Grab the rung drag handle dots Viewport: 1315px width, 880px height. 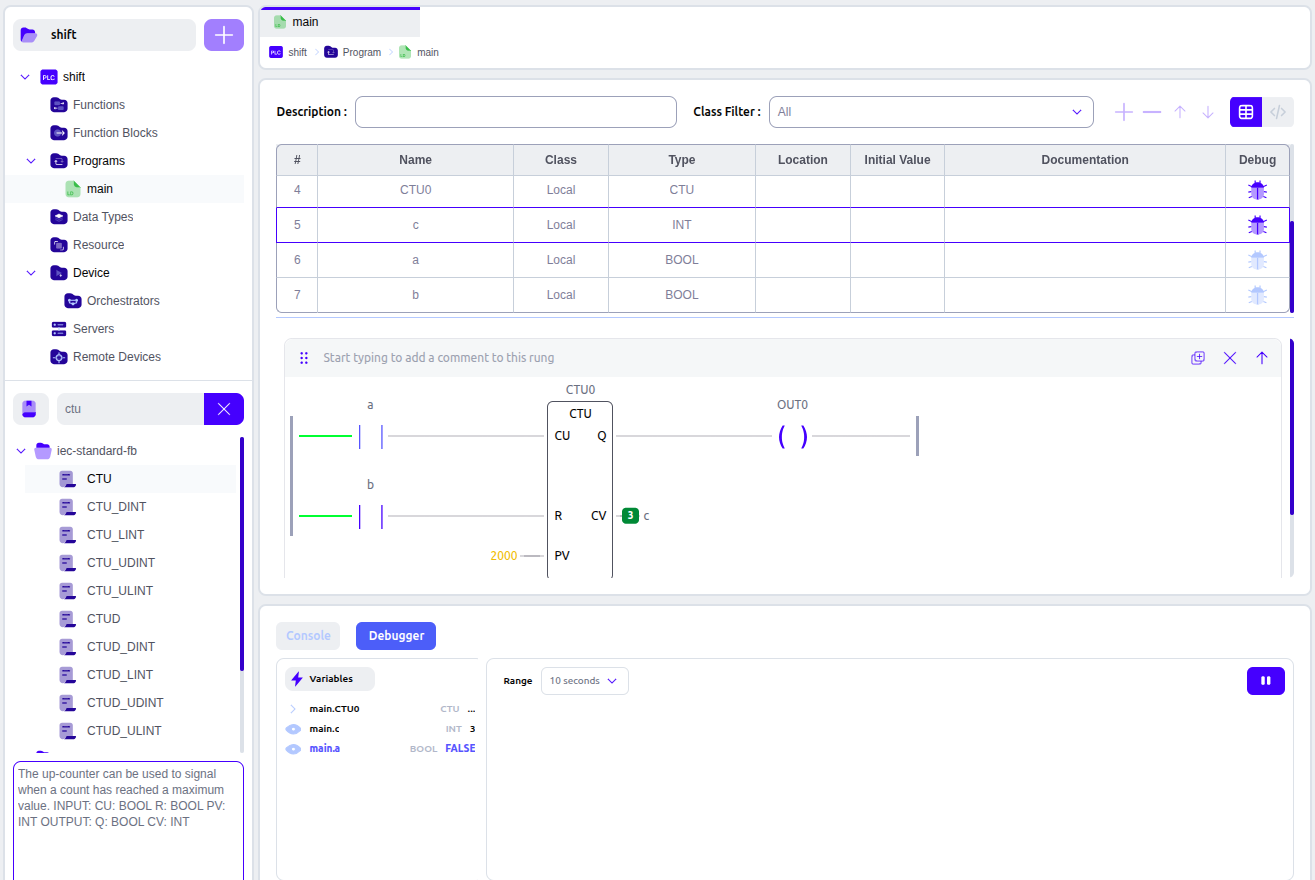(304, 358)
